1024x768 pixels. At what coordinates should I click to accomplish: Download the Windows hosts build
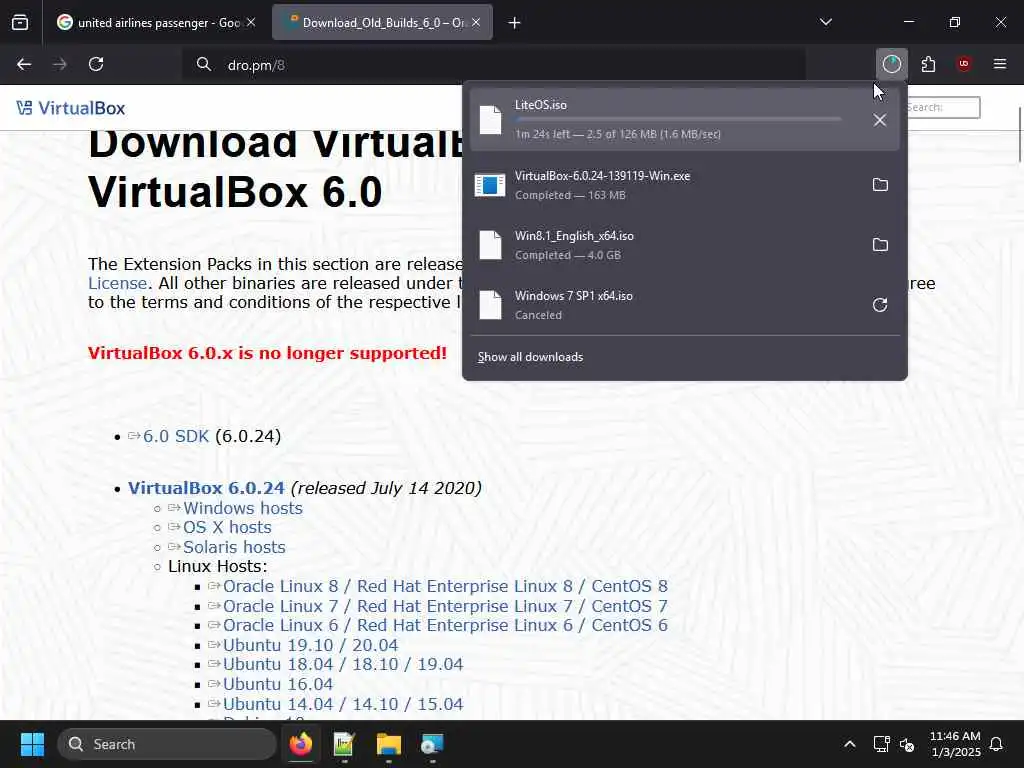tap(242, 508)
